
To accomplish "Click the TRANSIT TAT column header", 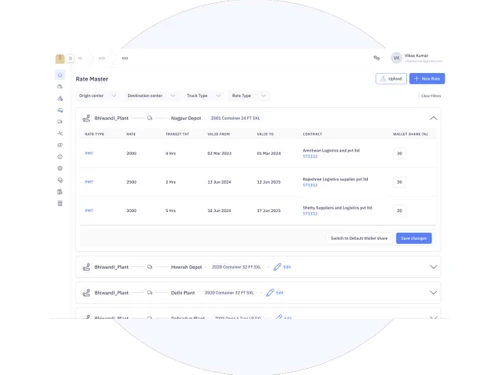I will [177, 134].
